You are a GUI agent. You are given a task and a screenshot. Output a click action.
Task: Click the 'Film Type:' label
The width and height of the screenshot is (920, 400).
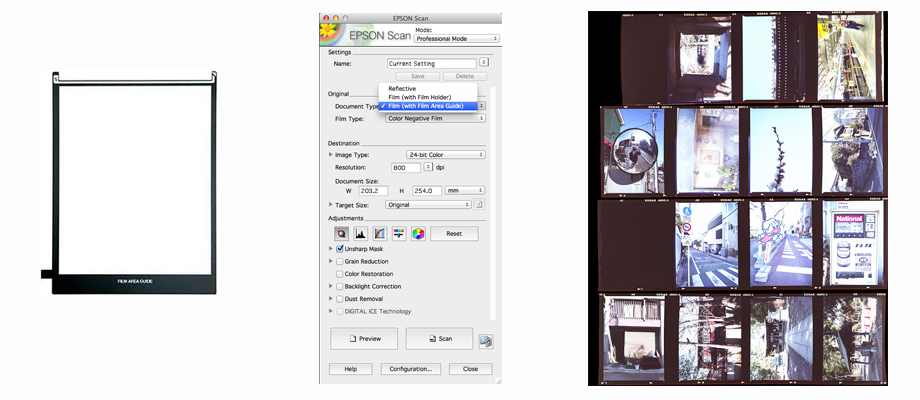[x=350, y=118]
